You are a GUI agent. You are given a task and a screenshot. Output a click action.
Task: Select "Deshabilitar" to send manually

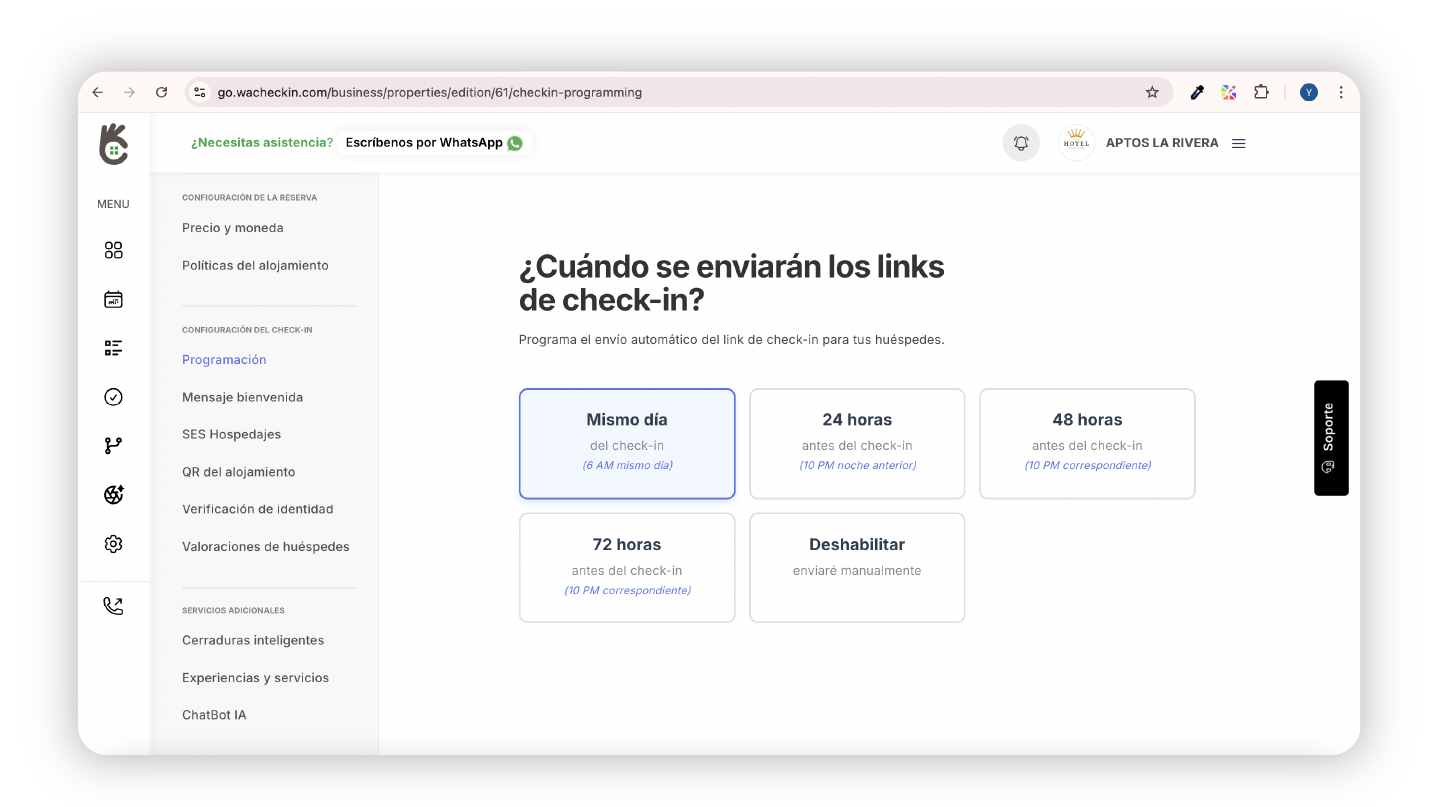(x=857, y=567)
